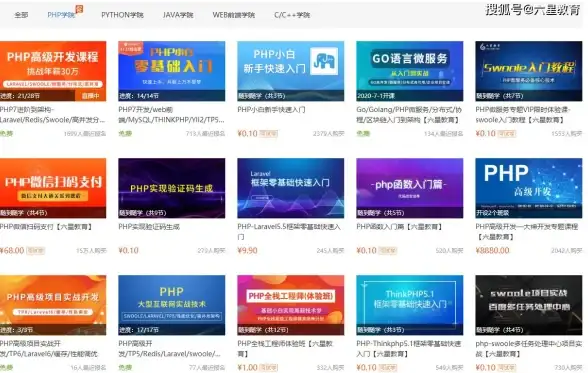Open the PHP7开发/web前端/MySQL/THINKPHP title link
This screenshot has width=588, height=373.
click(x=171, y=115)
